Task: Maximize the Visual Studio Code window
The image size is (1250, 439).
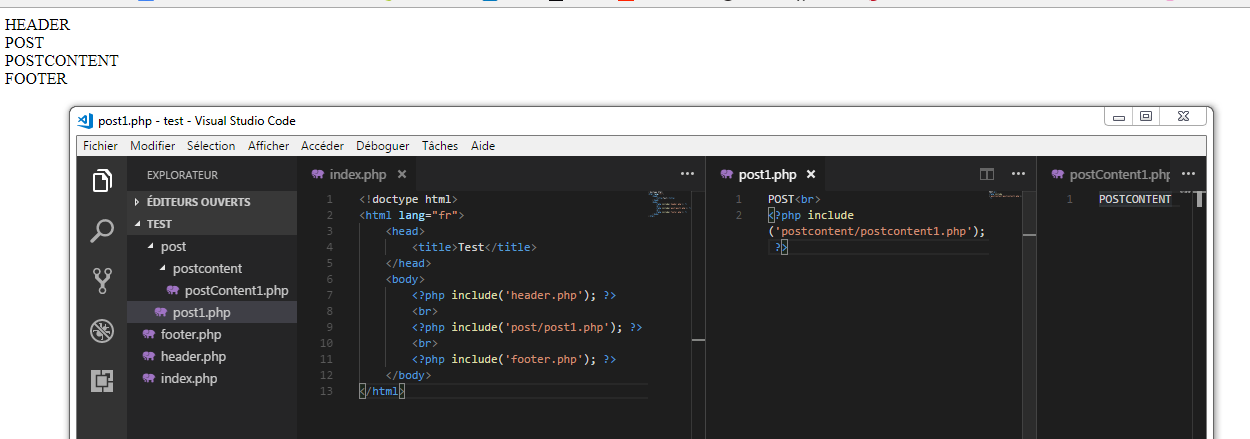Action: (x=1146, y=117)
